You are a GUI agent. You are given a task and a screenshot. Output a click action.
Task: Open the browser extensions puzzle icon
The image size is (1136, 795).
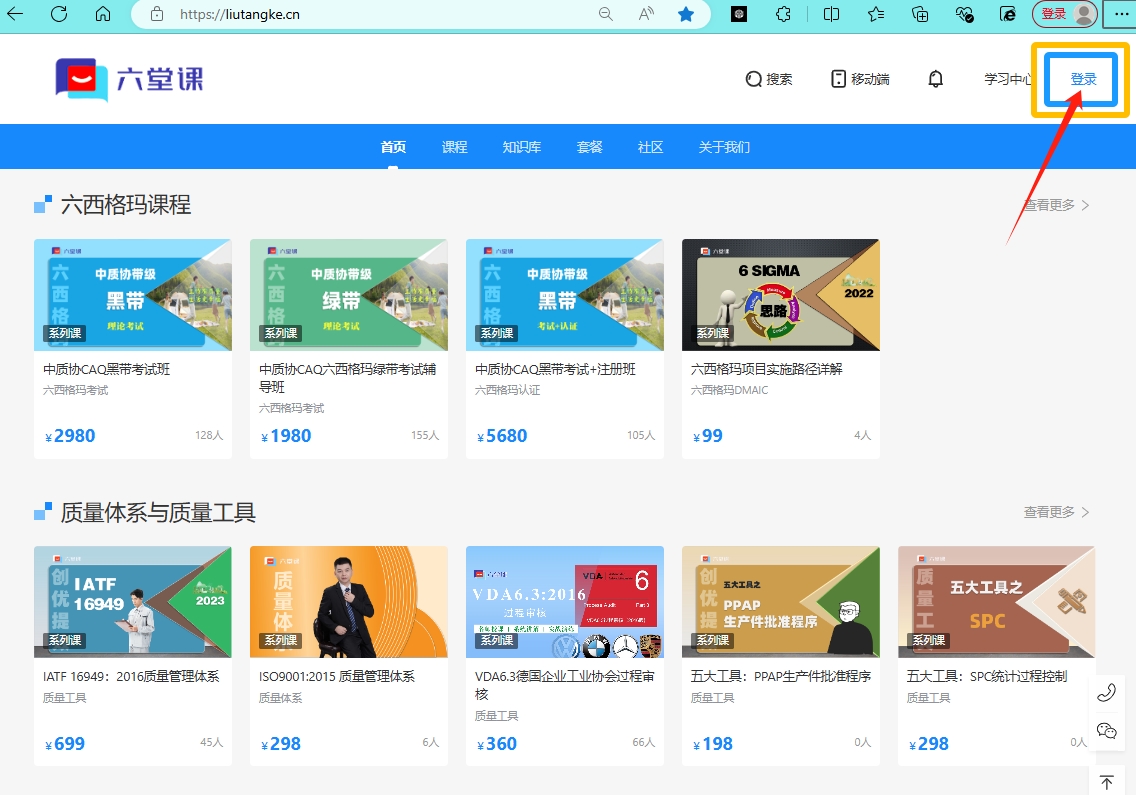click(x=784, y=14)
